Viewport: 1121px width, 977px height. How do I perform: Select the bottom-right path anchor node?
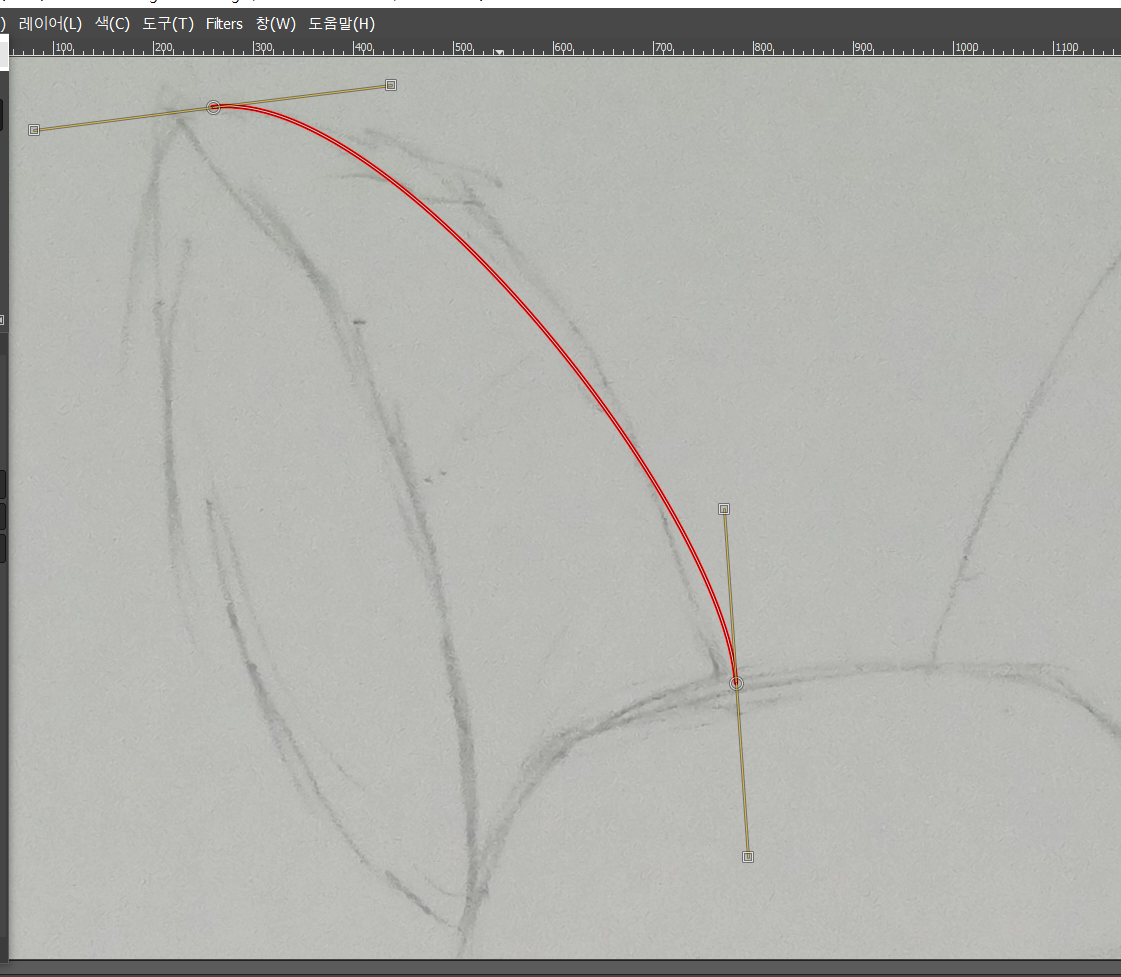coord(736,683)
